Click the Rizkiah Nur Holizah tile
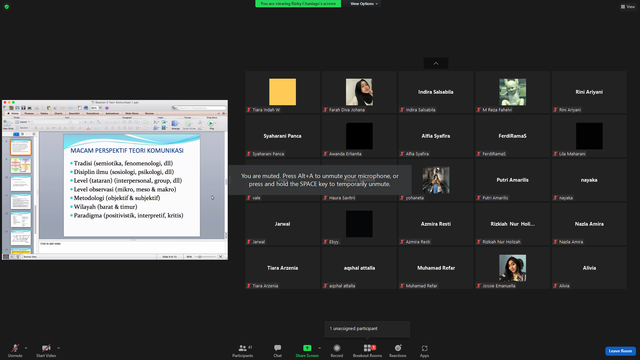Screen dimensions: 640x360 pyautogui.click(x=512, y=224)
